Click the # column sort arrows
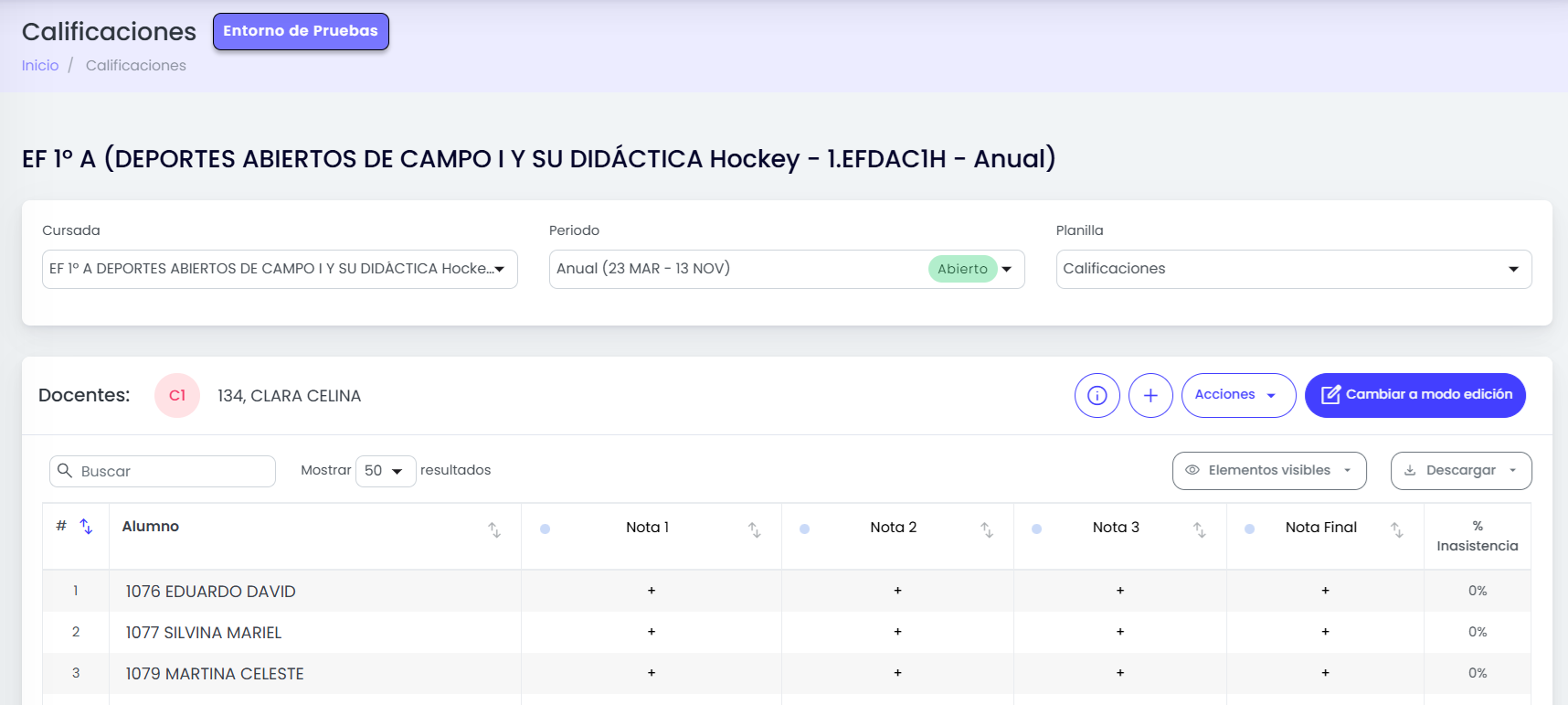Image resolution: width=1568 pixels, height=705 pixels. point(86,526)
